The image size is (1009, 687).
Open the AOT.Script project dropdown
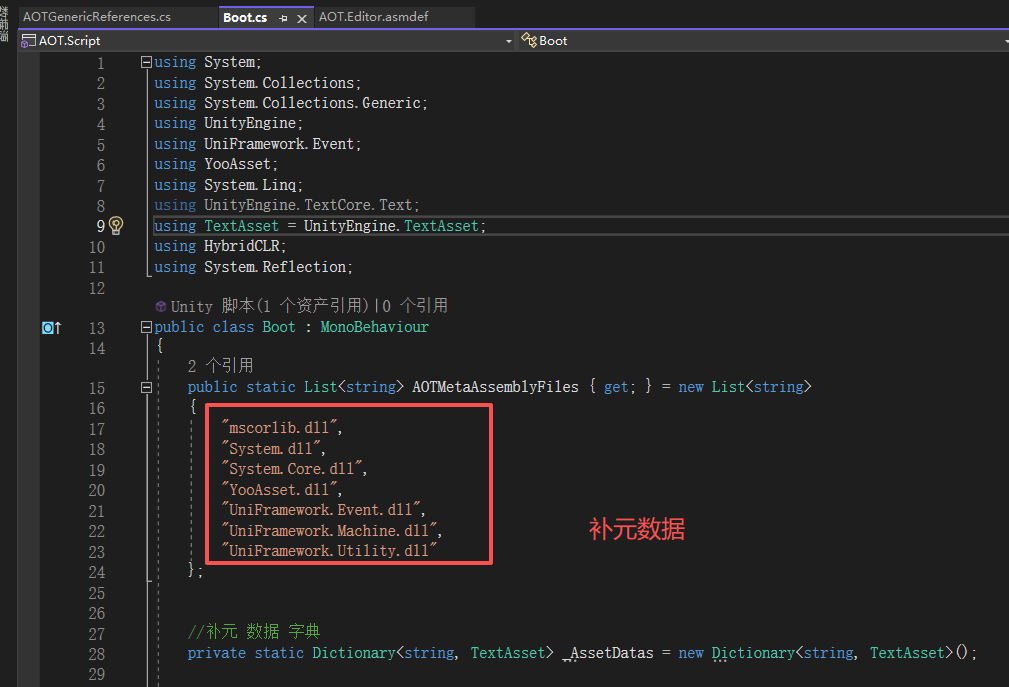(x=508, y=41)
